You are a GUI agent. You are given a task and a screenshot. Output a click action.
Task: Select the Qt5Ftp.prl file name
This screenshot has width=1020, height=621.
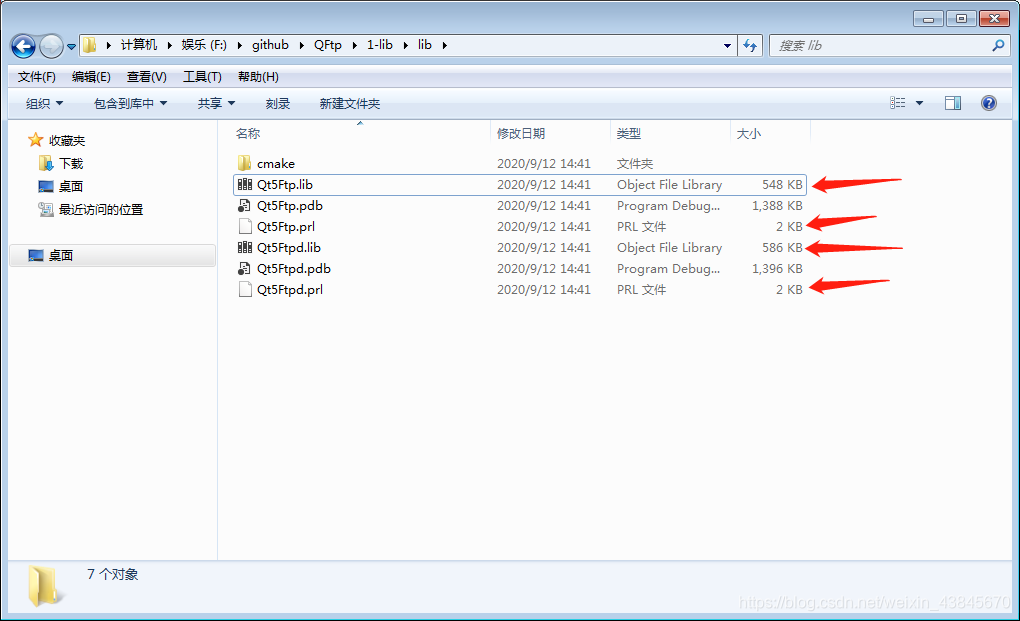tap(286, 227)
